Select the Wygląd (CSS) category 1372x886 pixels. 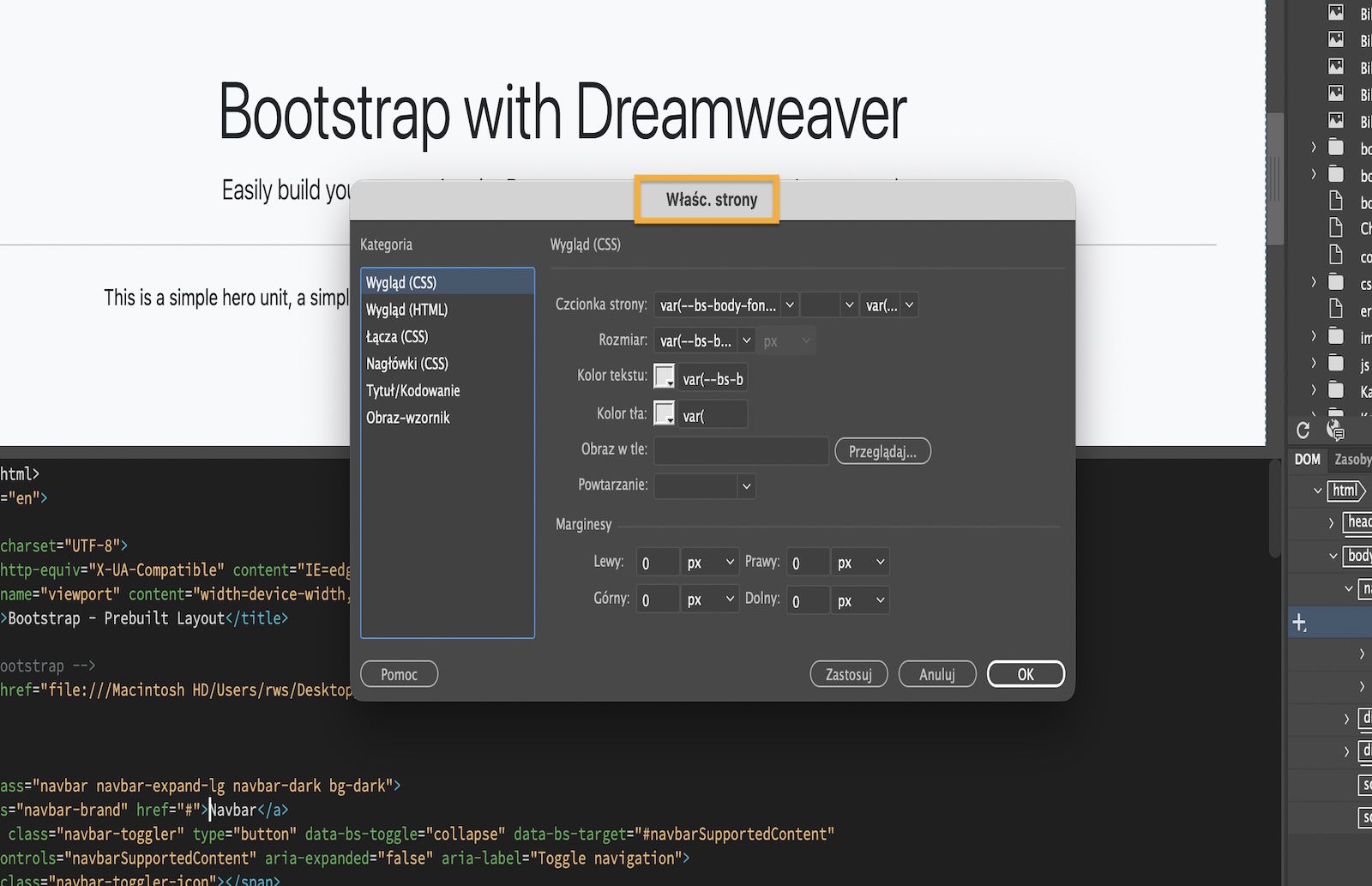point(448,282)
